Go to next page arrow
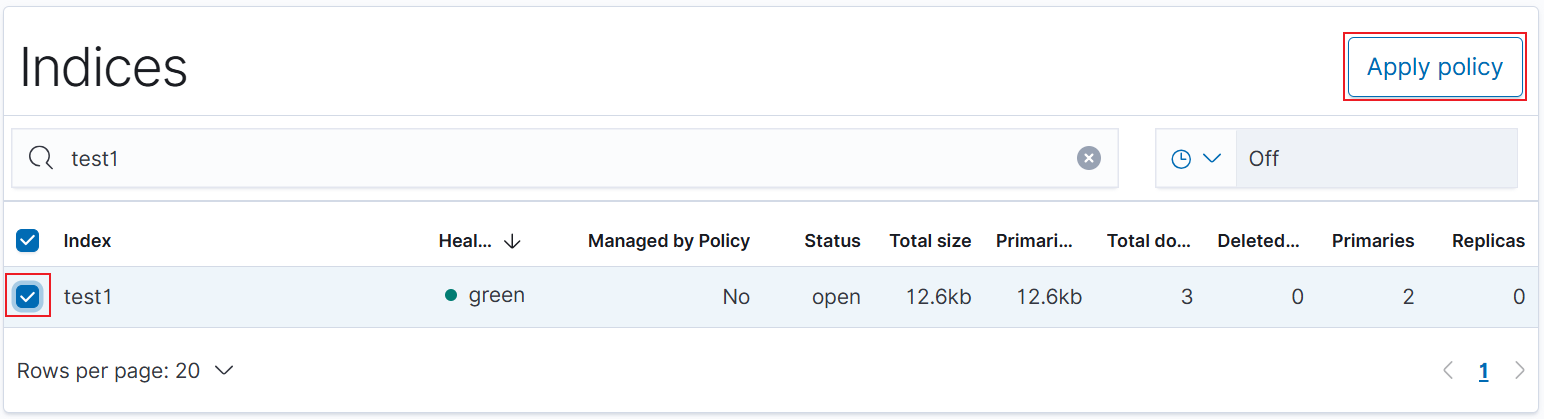This screenshot has width=1544, height=419. 1520,371
